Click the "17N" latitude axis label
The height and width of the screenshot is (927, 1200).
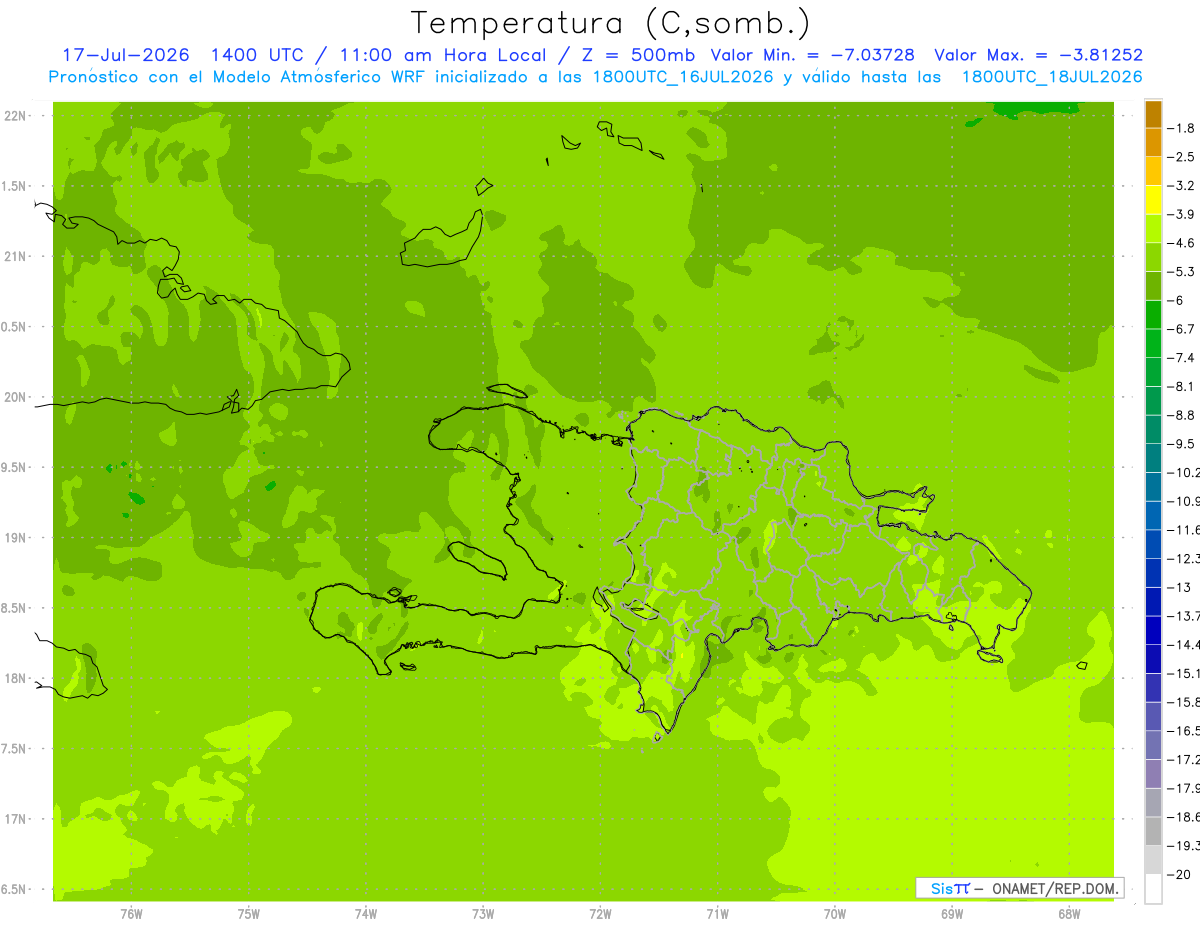15,819
